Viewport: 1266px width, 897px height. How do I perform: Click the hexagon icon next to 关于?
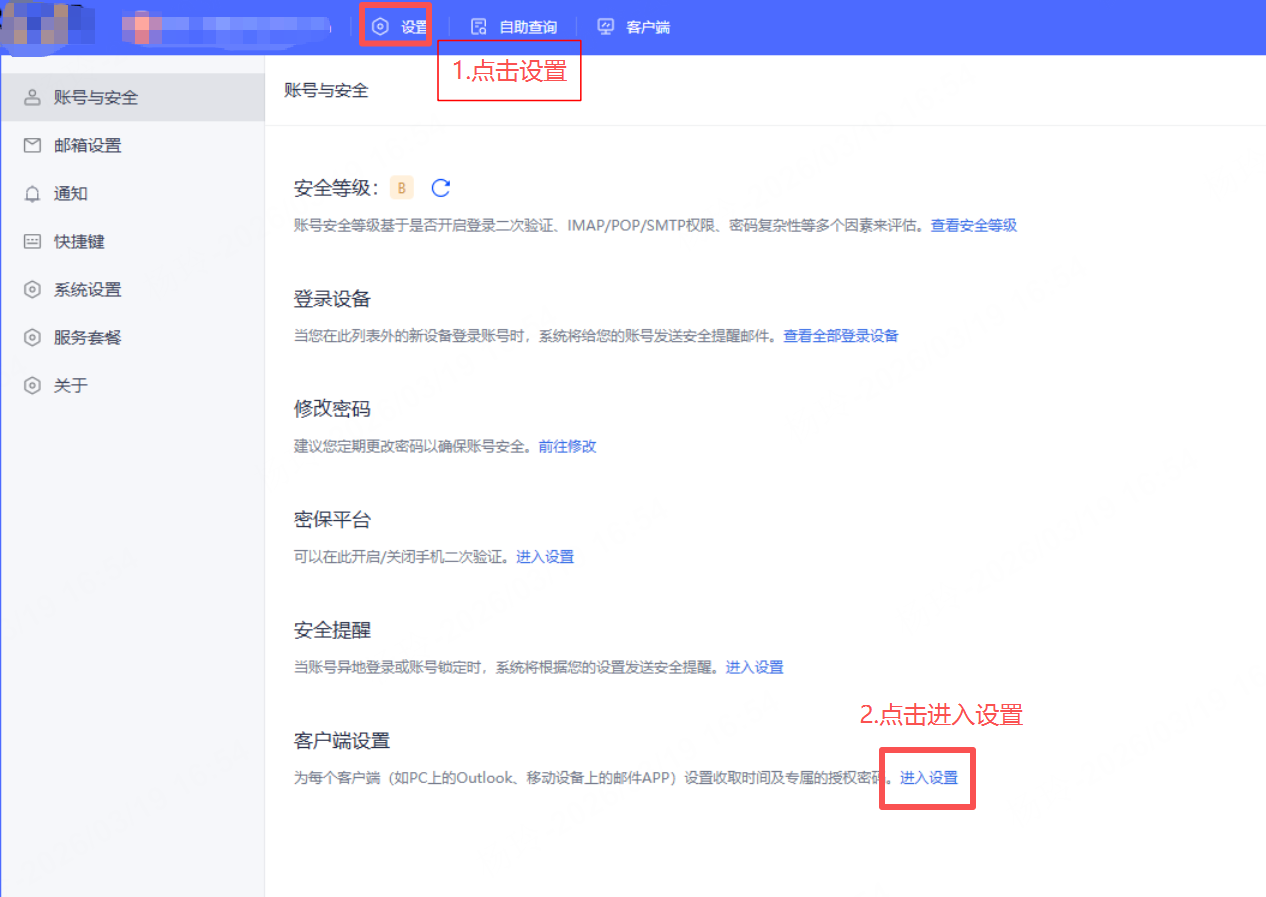pyautogui.click(x=33, y=385)
